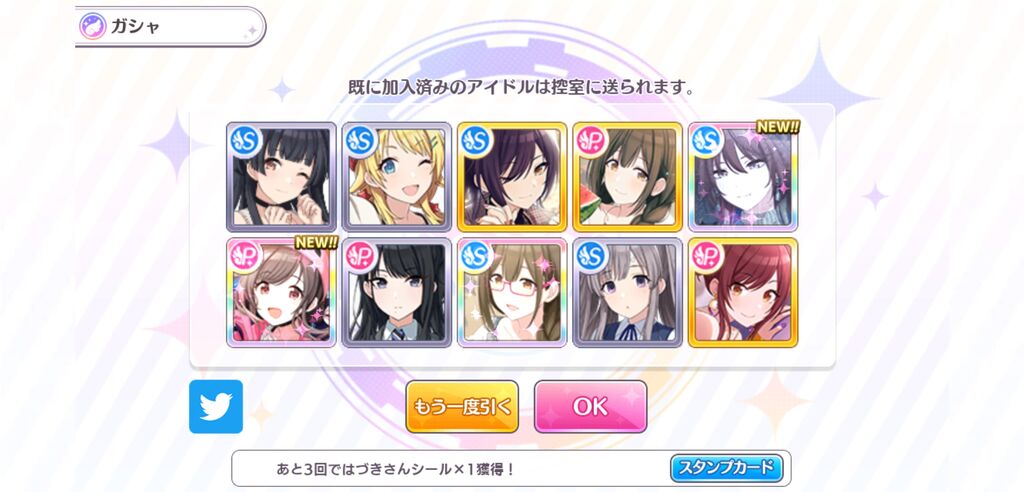Select the NEW sparkling dark-haired idol card
The image size is (1024, 492).
tap(743, 176)
